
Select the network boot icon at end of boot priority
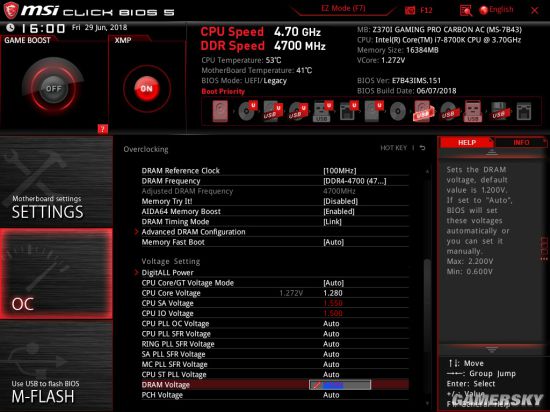coord(523,112)
